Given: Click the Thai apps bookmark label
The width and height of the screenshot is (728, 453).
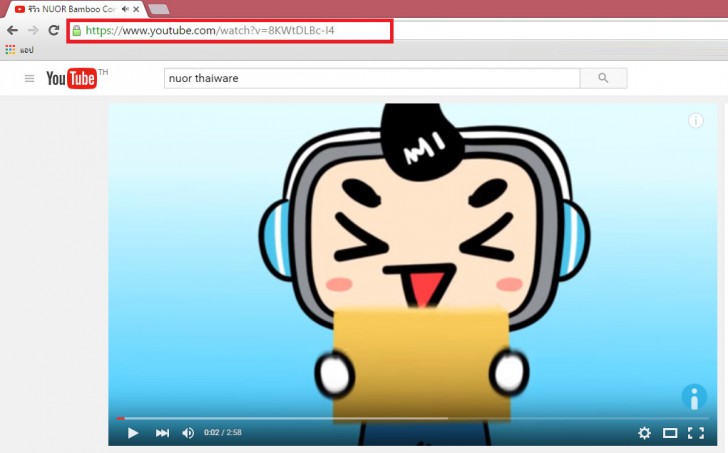Looking at the screenshot, I should [26, 50].
